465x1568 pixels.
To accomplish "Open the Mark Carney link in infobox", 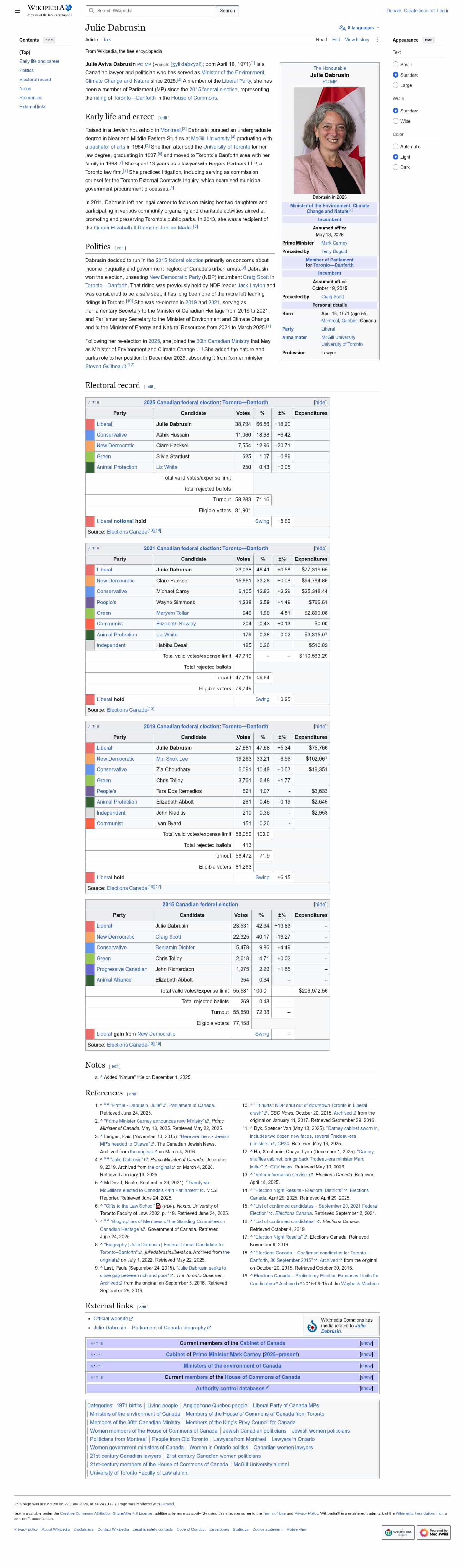I will point(334,243).
